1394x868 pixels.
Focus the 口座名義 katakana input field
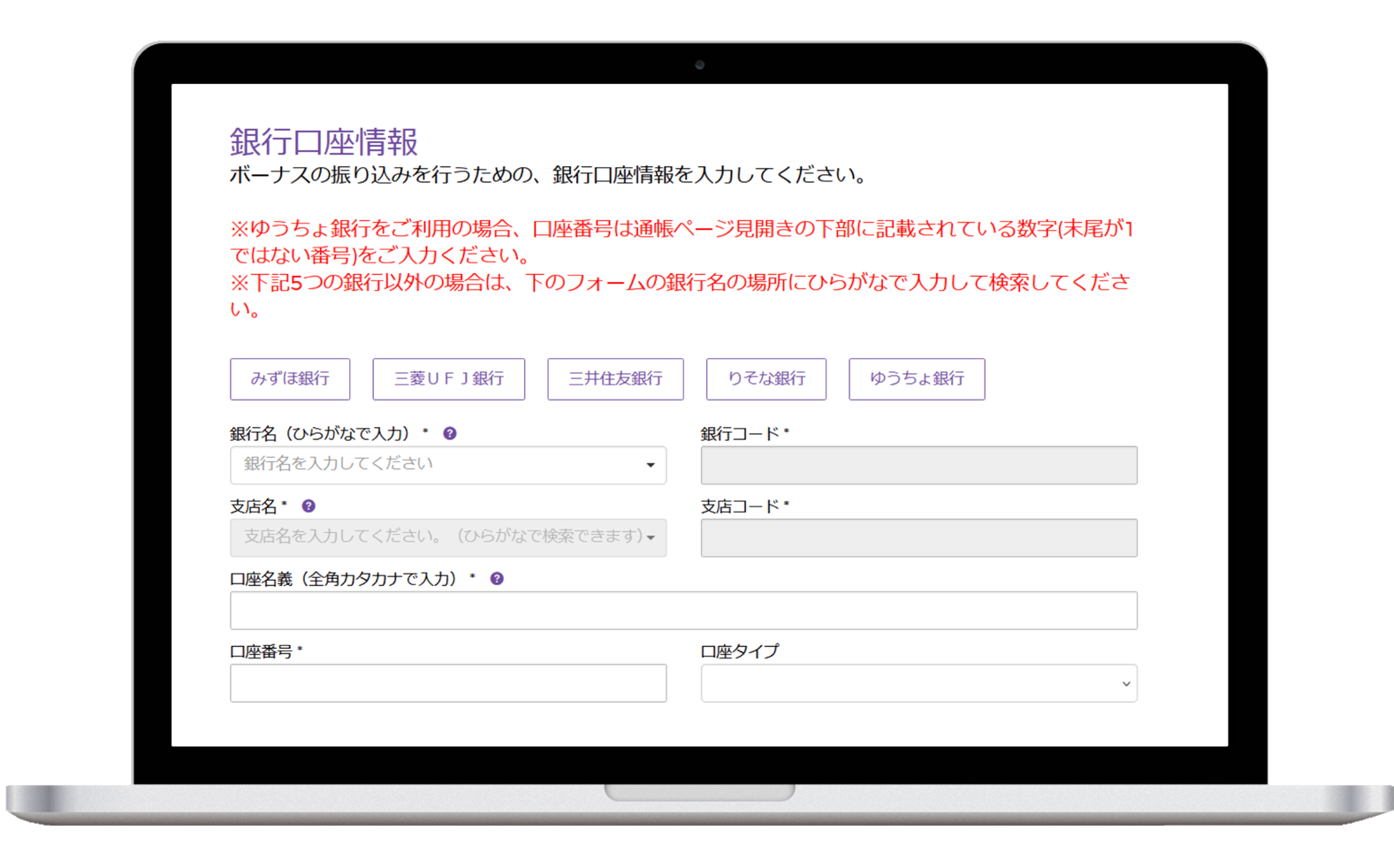(683, 611)
